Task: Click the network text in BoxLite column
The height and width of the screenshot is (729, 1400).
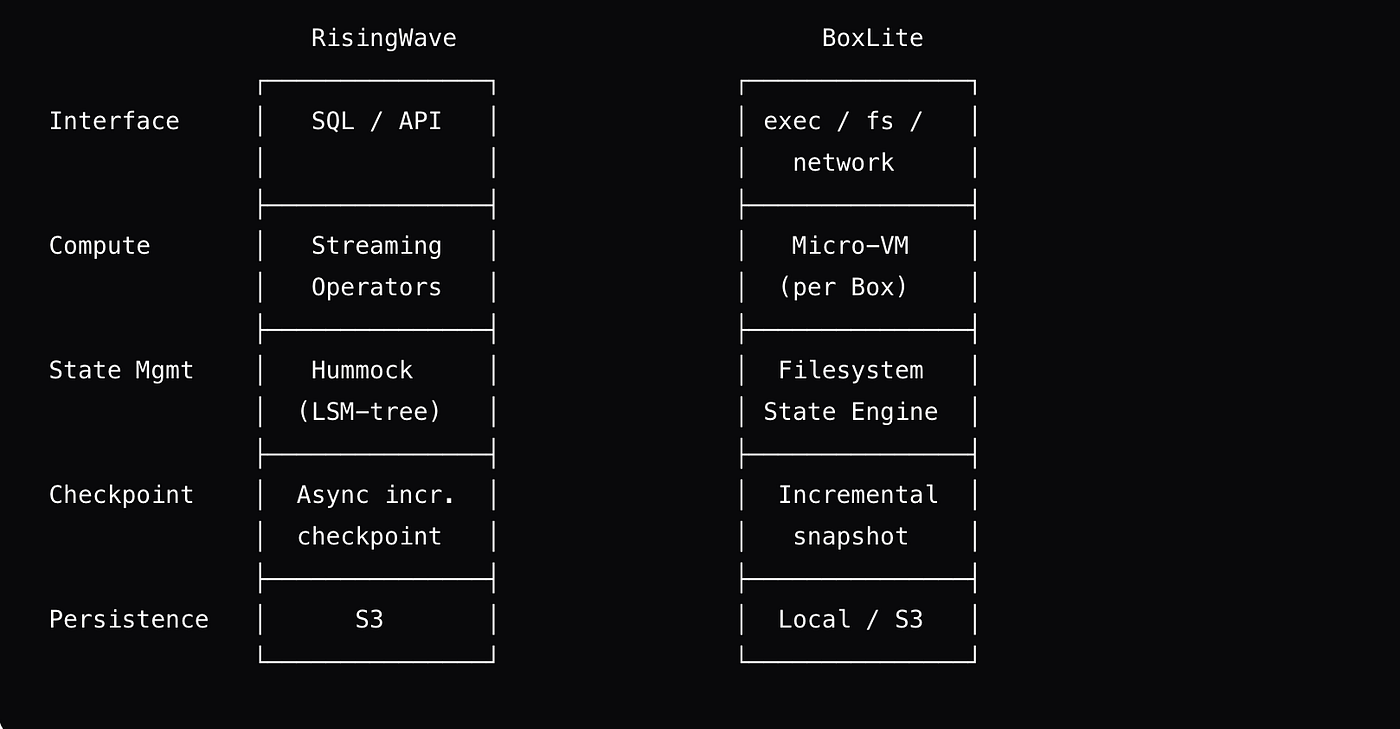Action: (843, 162)
